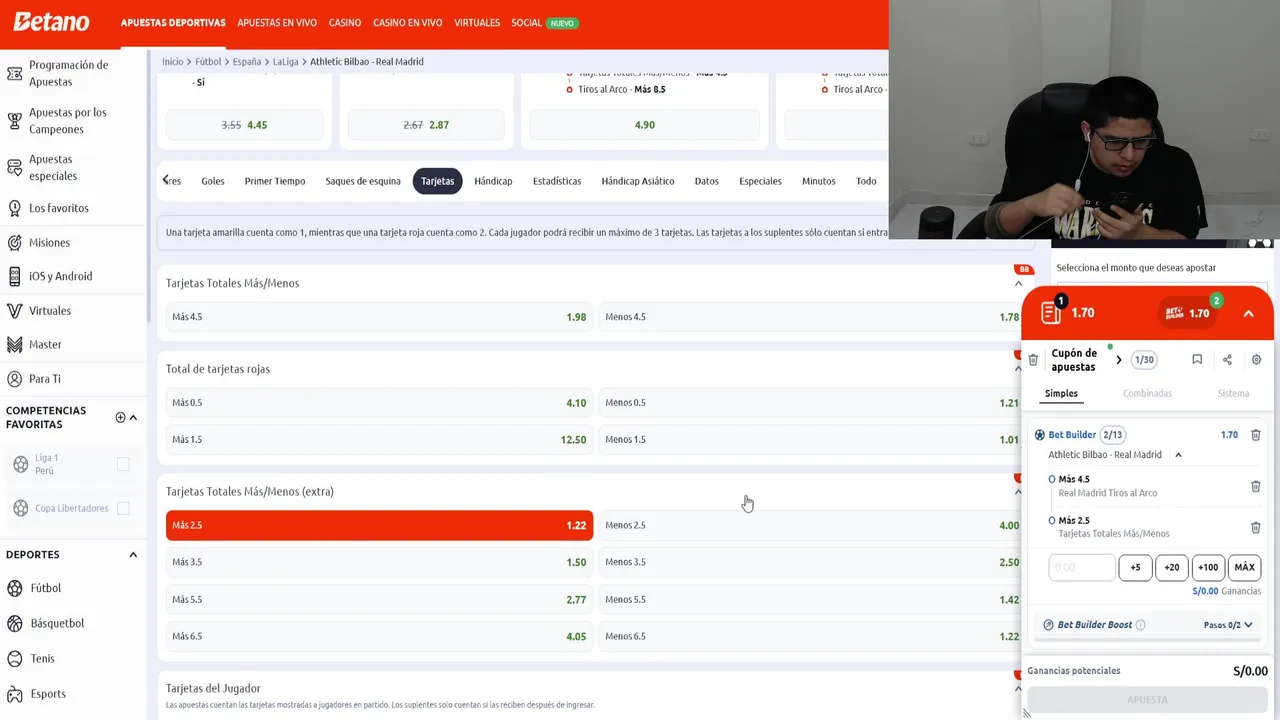Screen dimensions: 1280x720
Task: Switch to Hándicap Asiático tab
Action: [x=638, y=181]
